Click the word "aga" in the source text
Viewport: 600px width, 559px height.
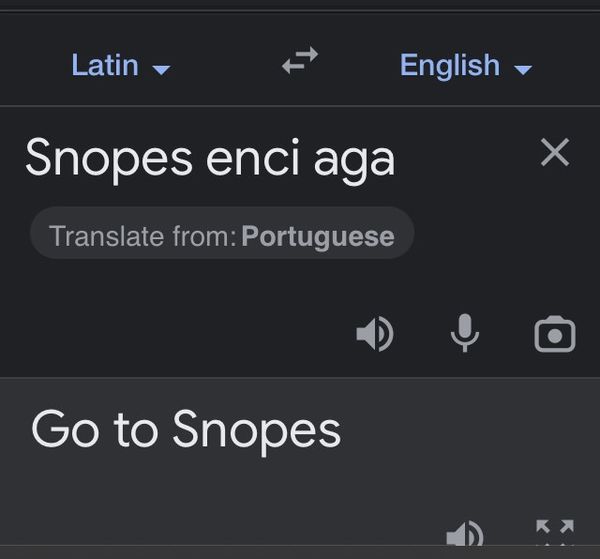point(354,163)
